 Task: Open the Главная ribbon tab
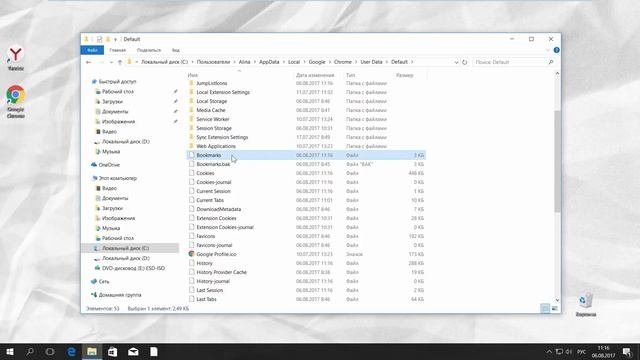click(118, 50)
